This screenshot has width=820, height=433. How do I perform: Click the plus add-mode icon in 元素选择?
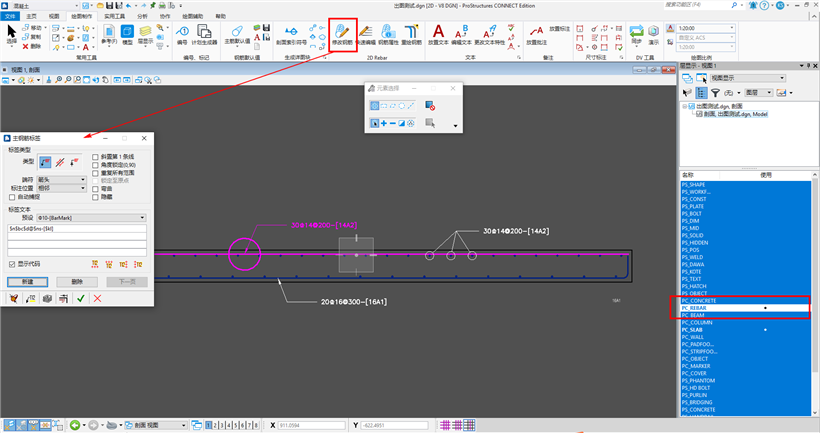click(x=386, y=123)
